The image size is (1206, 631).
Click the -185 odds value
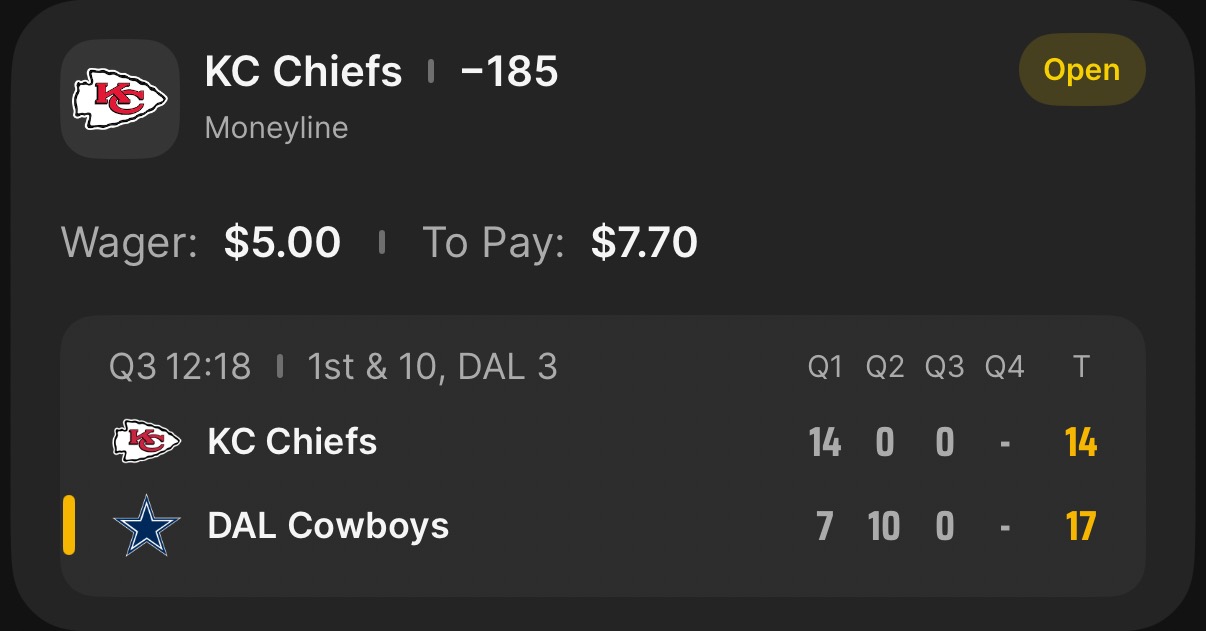[x=509, y=72]
